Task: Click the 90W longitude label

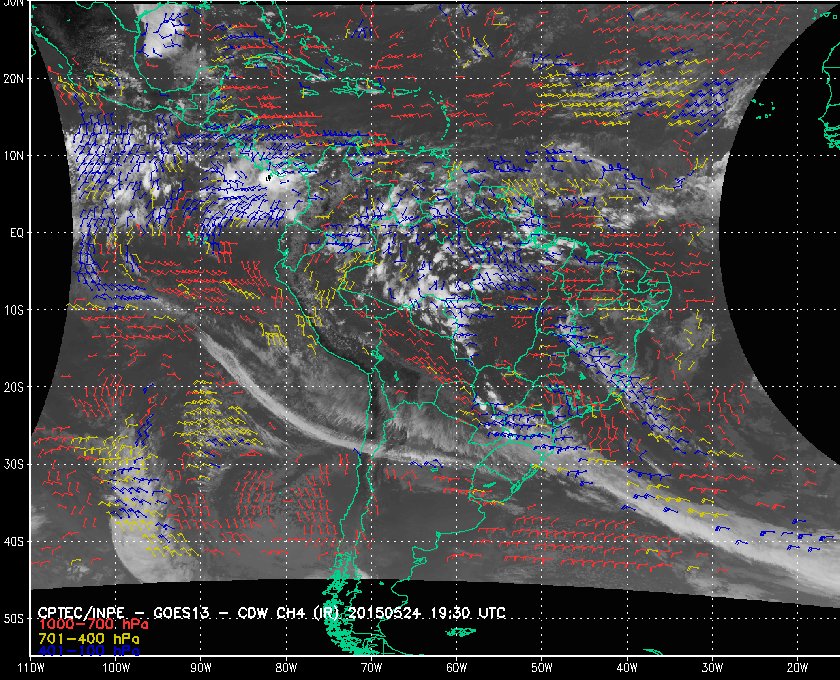Action: (x=201, y=668)
